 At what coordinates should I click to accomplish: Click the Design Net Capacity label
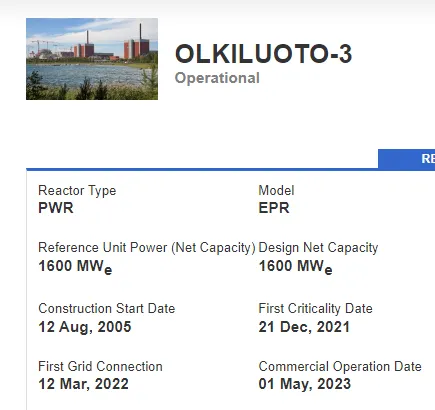(318, 248)
